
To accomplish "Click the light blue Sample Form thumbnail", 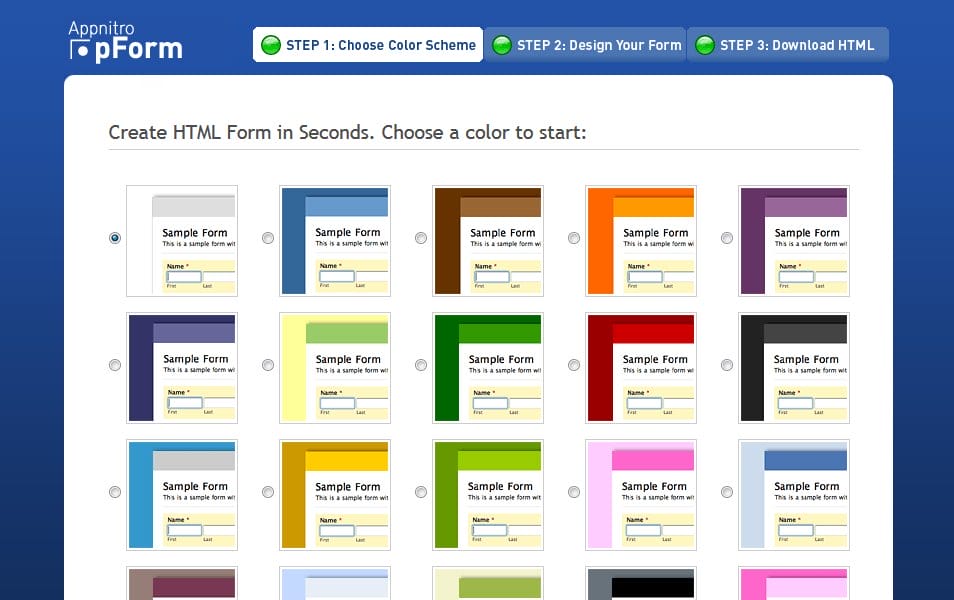I will [793, 493].
